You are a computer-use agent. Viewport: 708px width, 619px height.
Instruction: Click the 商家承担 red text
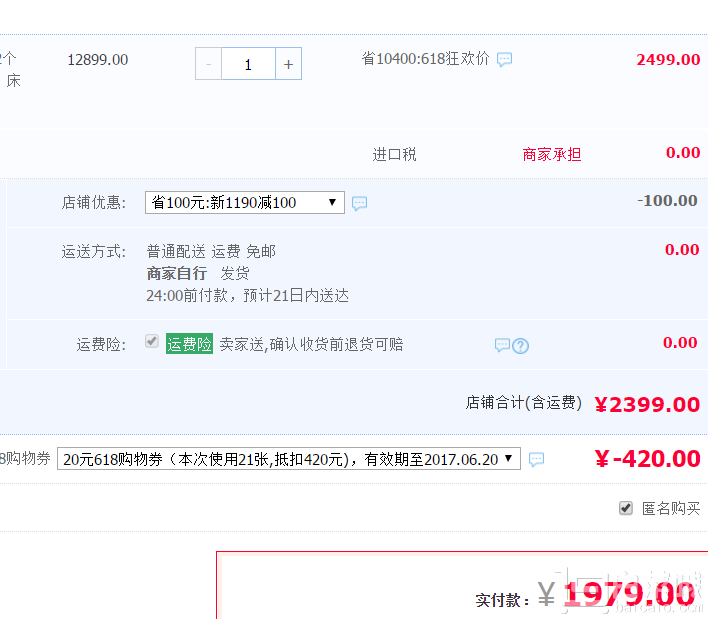point(551,154)
